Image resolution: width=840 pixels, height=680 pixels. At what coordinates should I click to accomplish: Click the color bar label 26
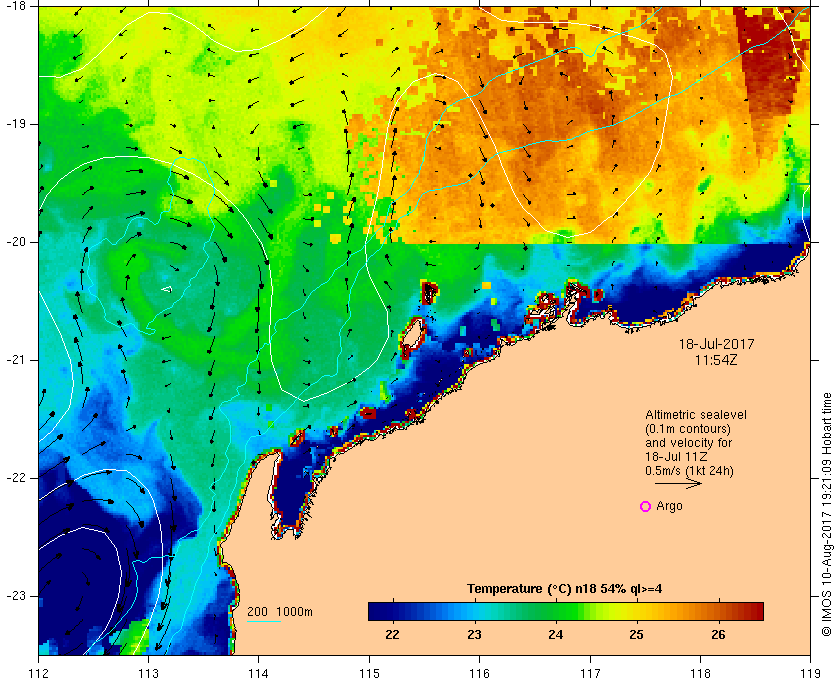tap(718, 635)
